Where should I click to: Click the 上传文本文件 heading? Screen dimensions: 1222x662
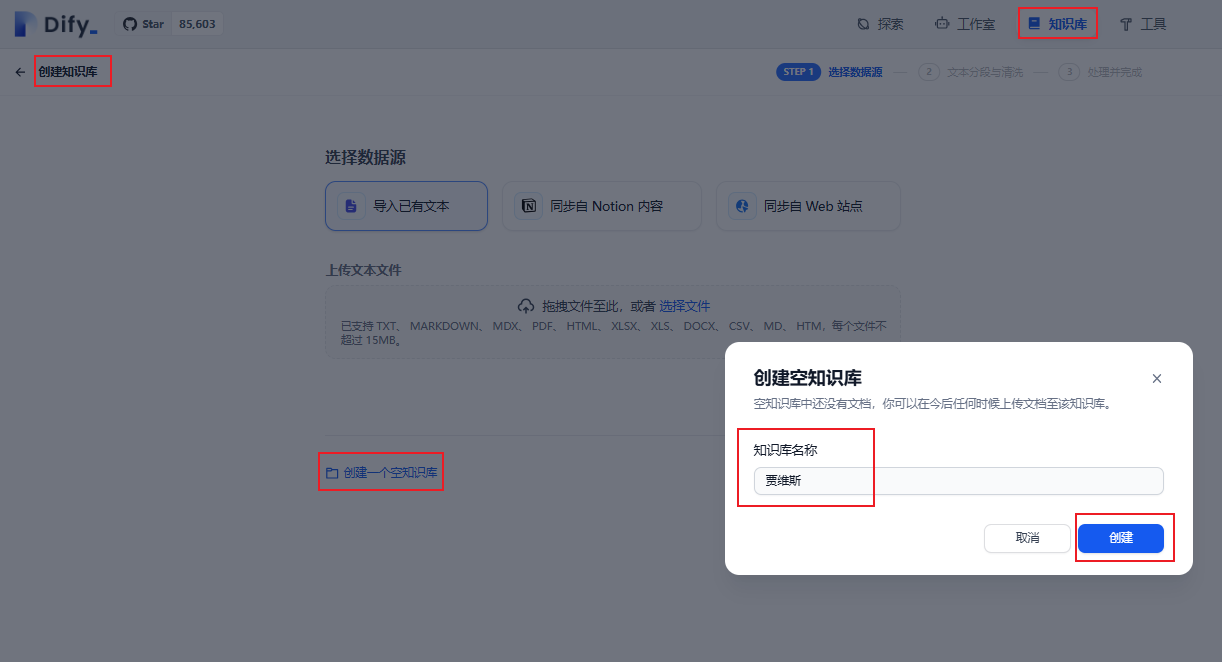364,270
